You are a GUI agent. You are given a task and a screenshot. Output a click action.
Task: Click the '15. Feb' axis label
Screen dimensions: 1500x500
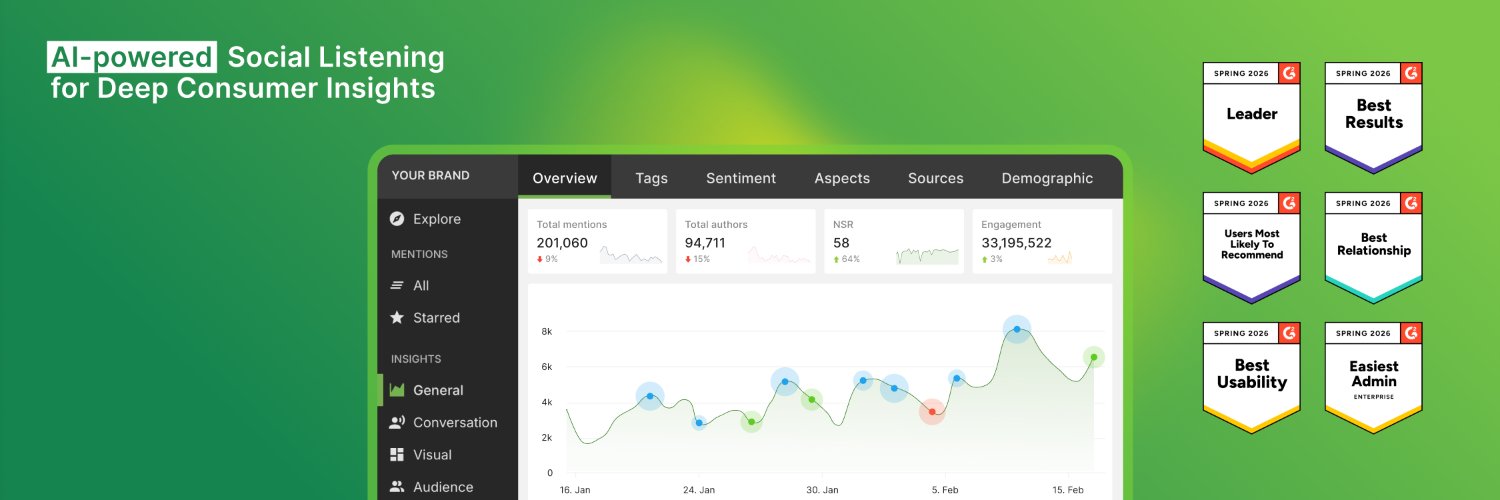pos(1068,490)
